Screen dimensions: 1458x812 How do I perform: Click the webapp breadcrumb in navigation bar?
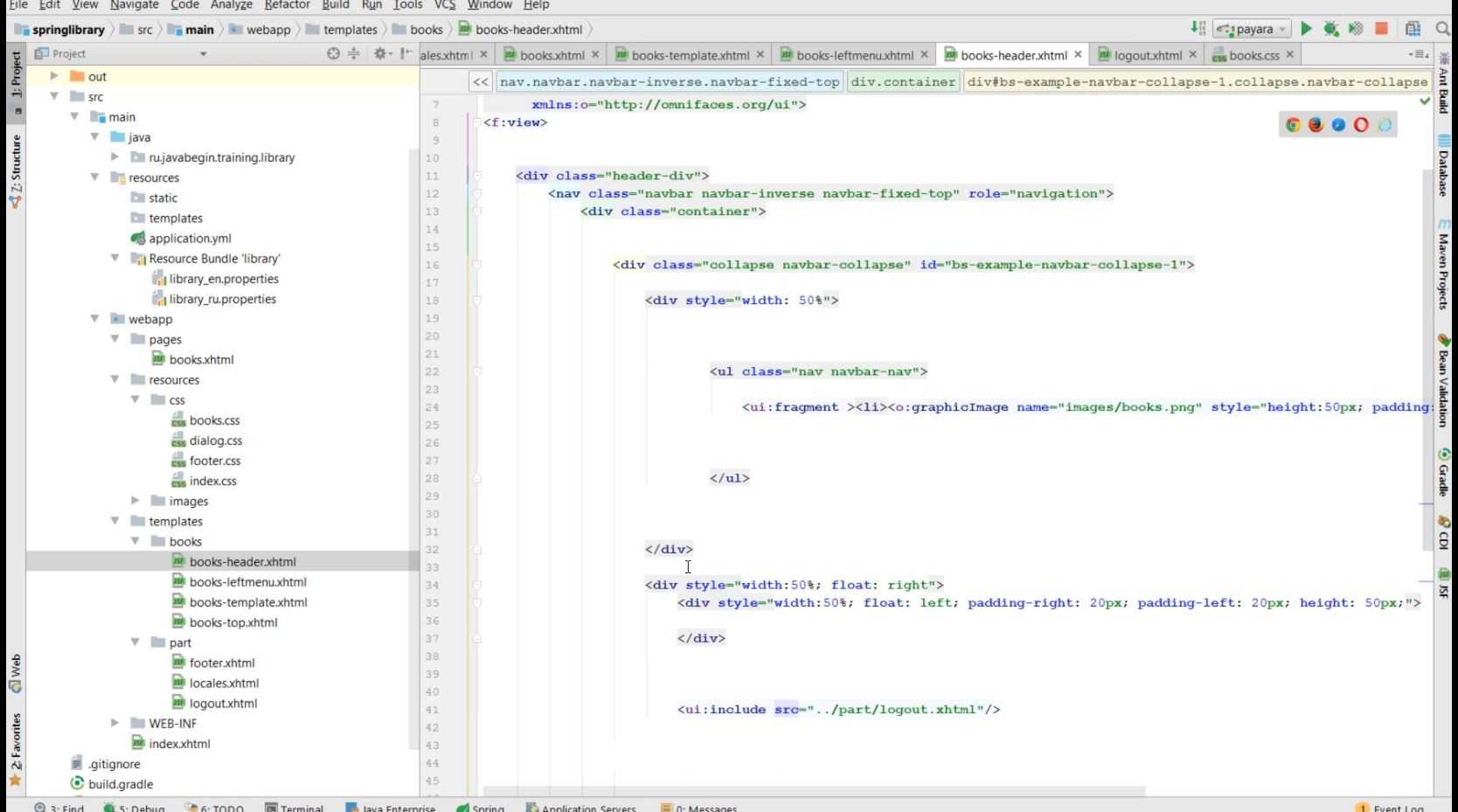[260, 29]
